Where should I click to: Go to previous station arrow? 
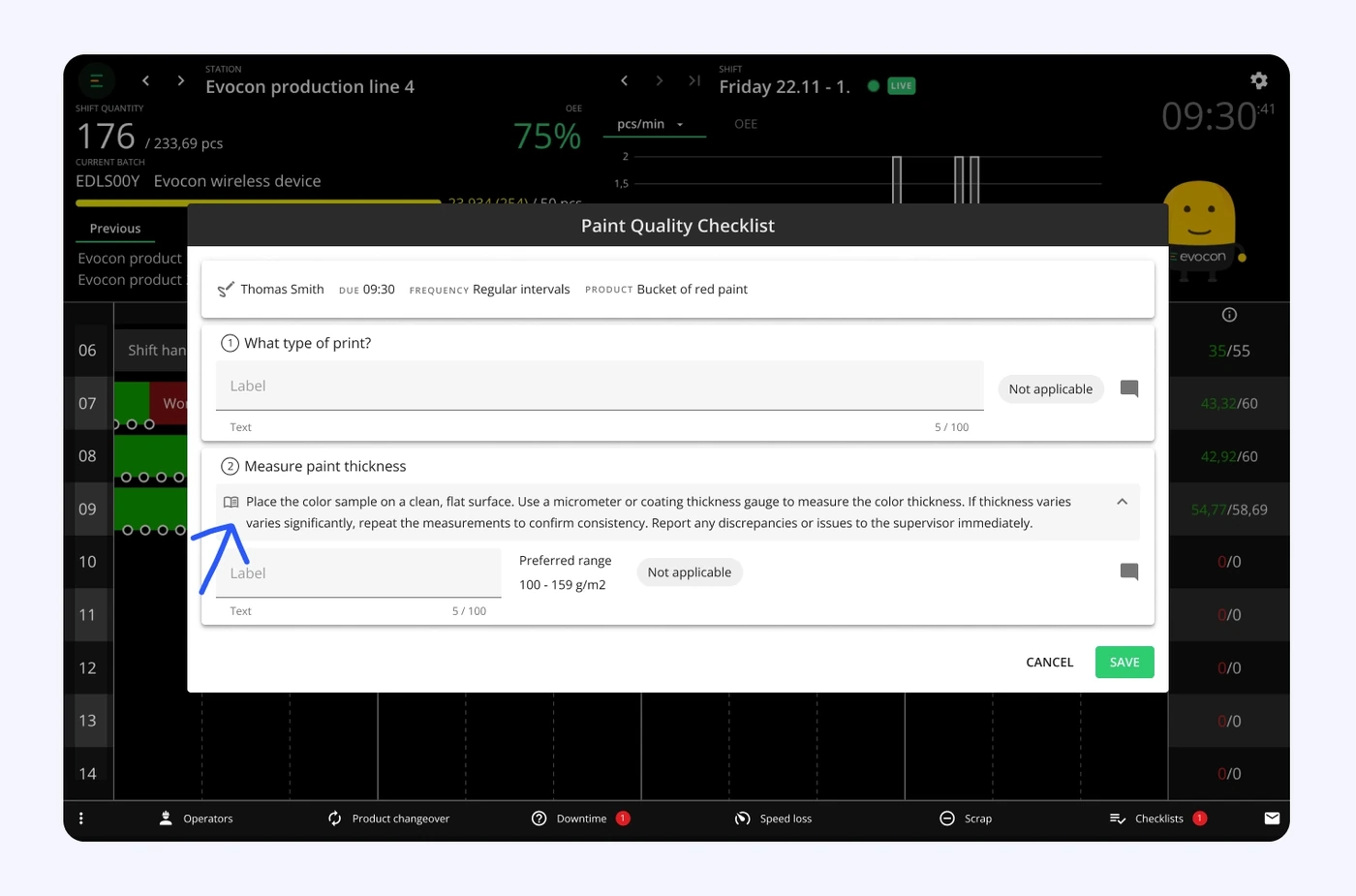(x=145, y=80)
